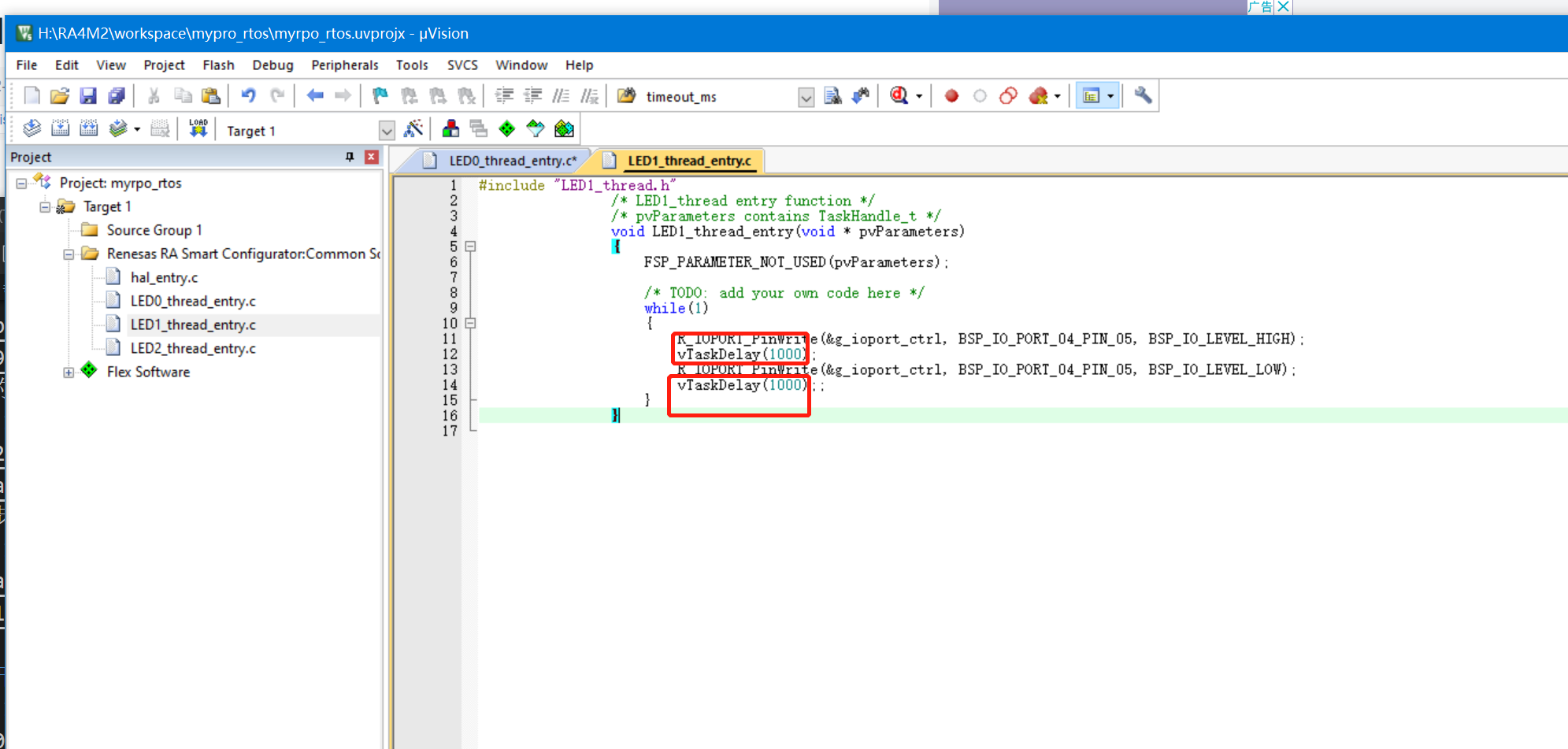Click the Batch Build icon

pyautogui.click(x=118, y=129)
